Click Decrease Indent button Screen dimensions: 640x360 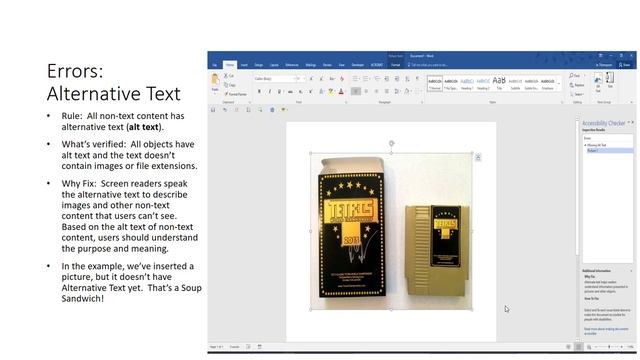tap(387, 79)
